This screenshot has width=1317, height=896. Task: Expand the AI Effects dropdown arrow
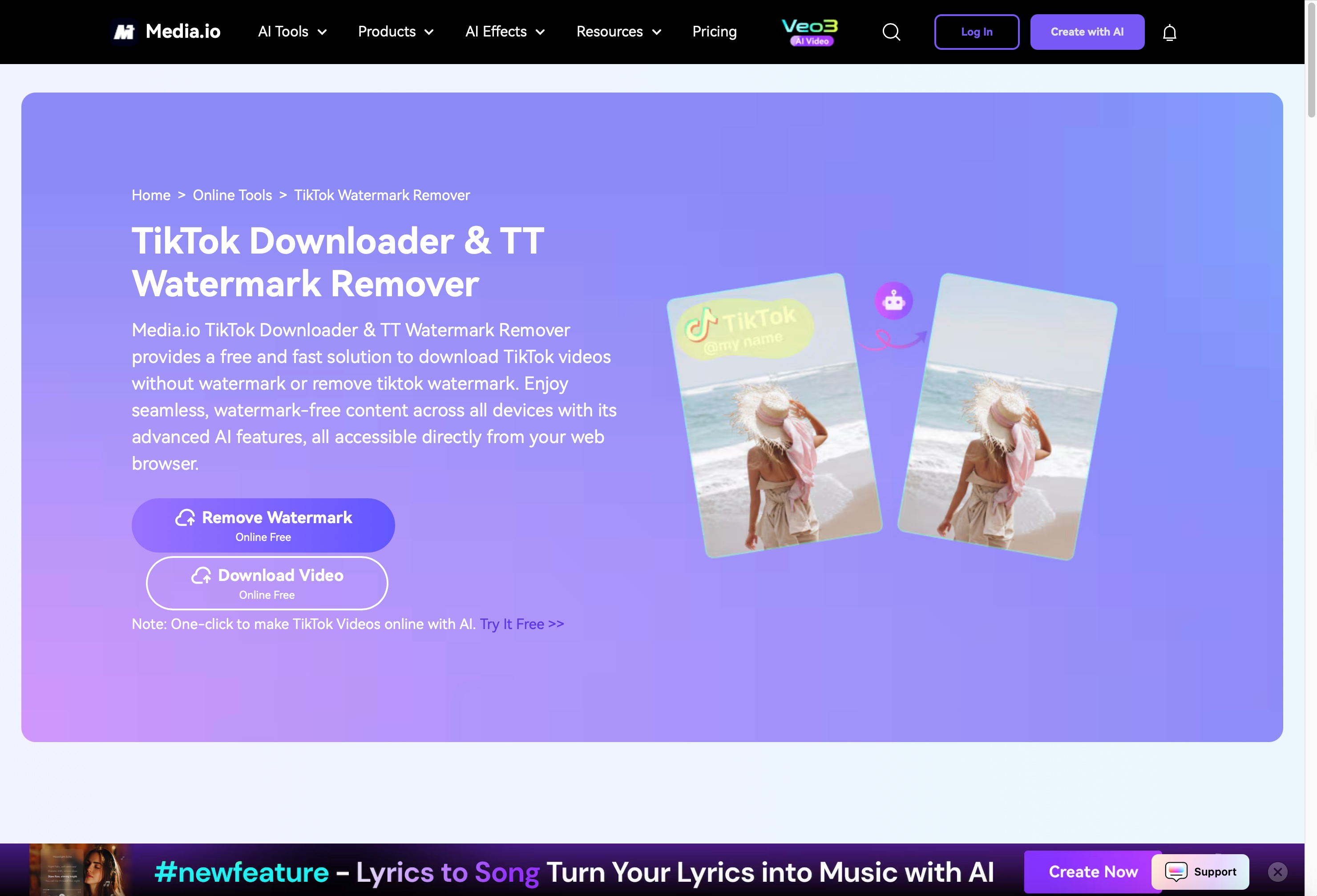click(x=540, y=32)
